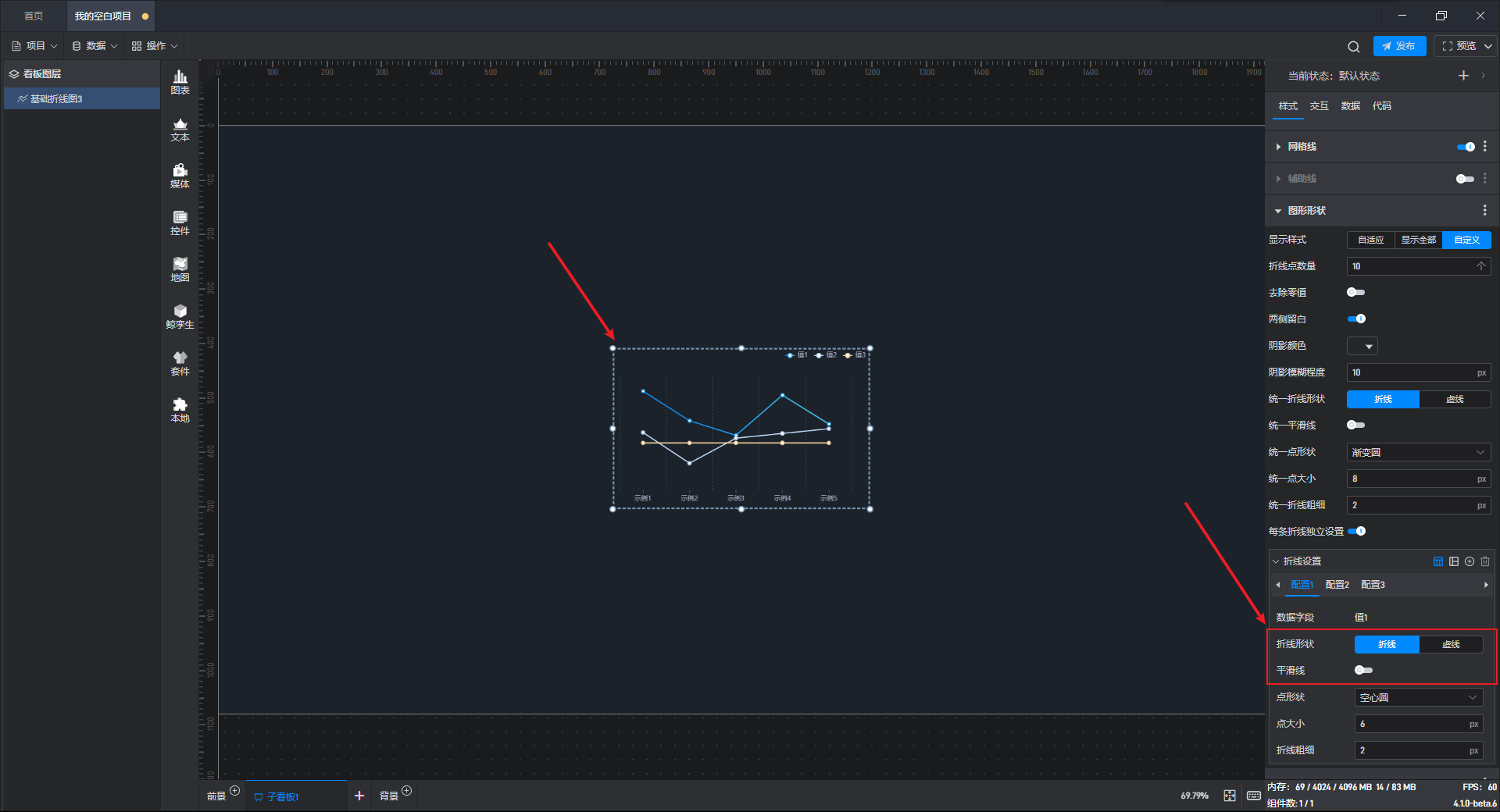Click the 阴影模糊程度 input field
Viewport: 1500px width, 812px height.
pyautogui.click(x=1419, y=372)
